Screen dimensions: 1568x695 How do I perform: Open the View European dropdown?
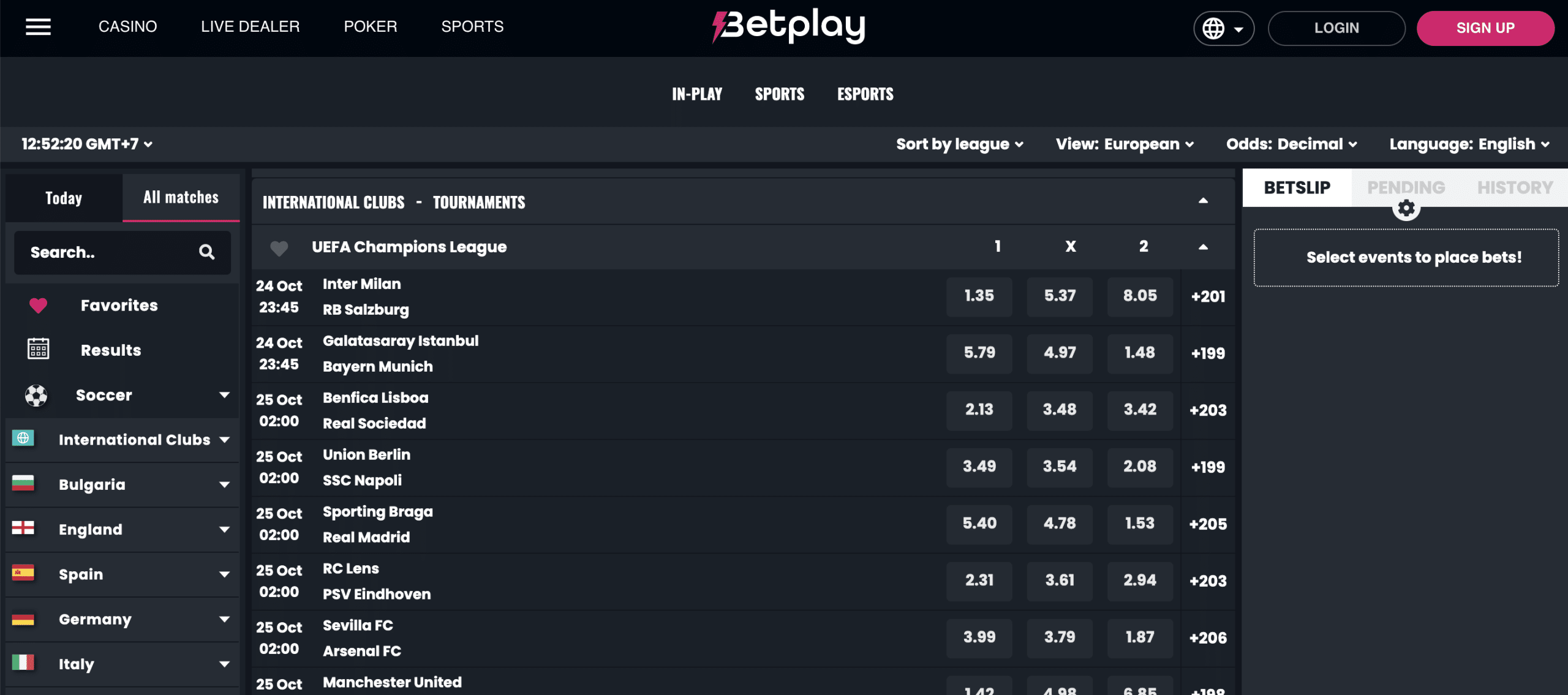pyautogui.click(x=1125, y=145)
